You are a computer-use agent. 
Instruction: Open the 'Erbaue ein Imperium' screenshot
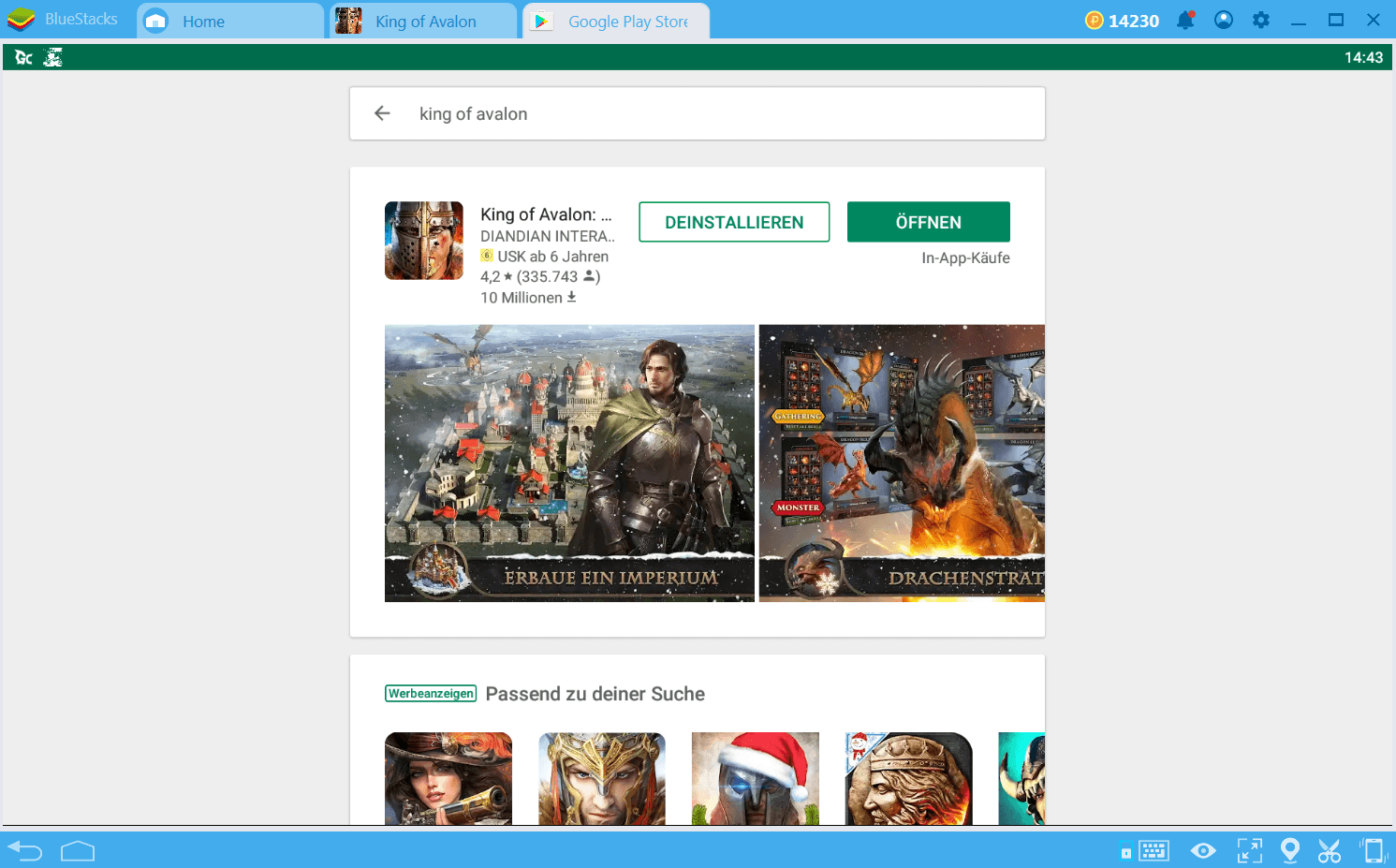pyautogui.click(x=569, y=463)
